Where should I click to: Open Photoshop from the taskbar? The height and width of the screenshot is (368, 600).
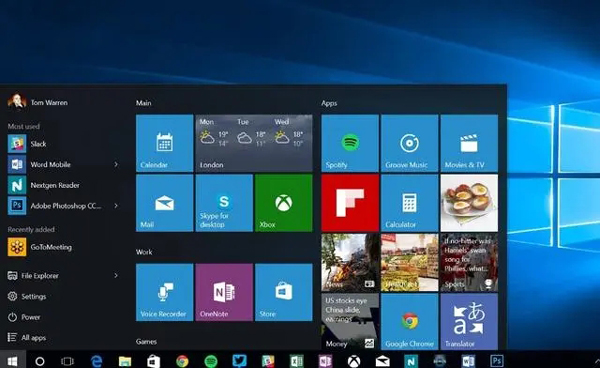497,361
